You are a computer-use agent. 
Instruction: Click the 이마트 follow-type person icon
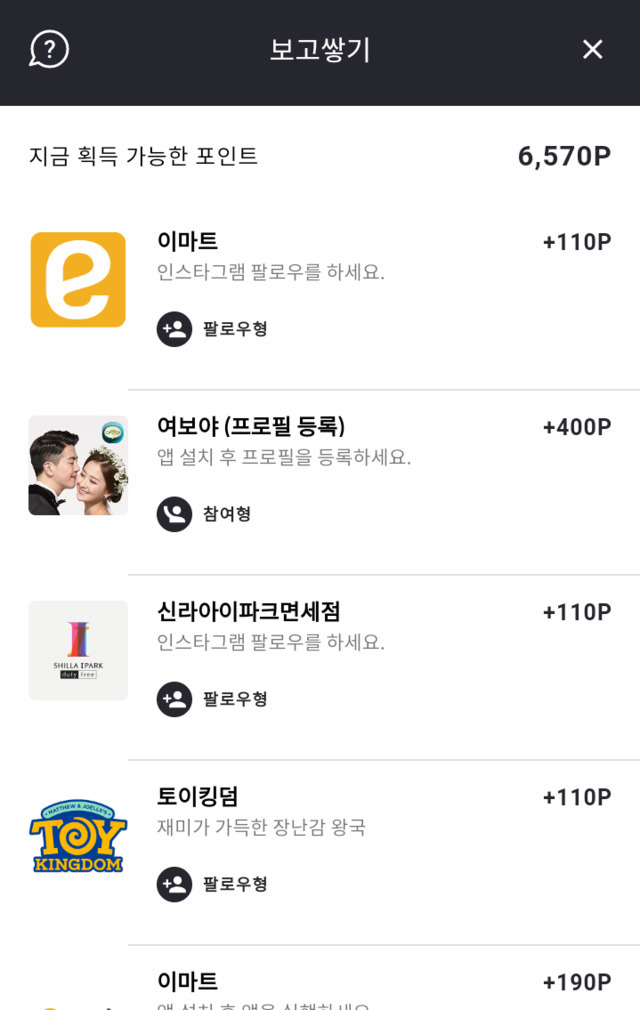[174, 329]
